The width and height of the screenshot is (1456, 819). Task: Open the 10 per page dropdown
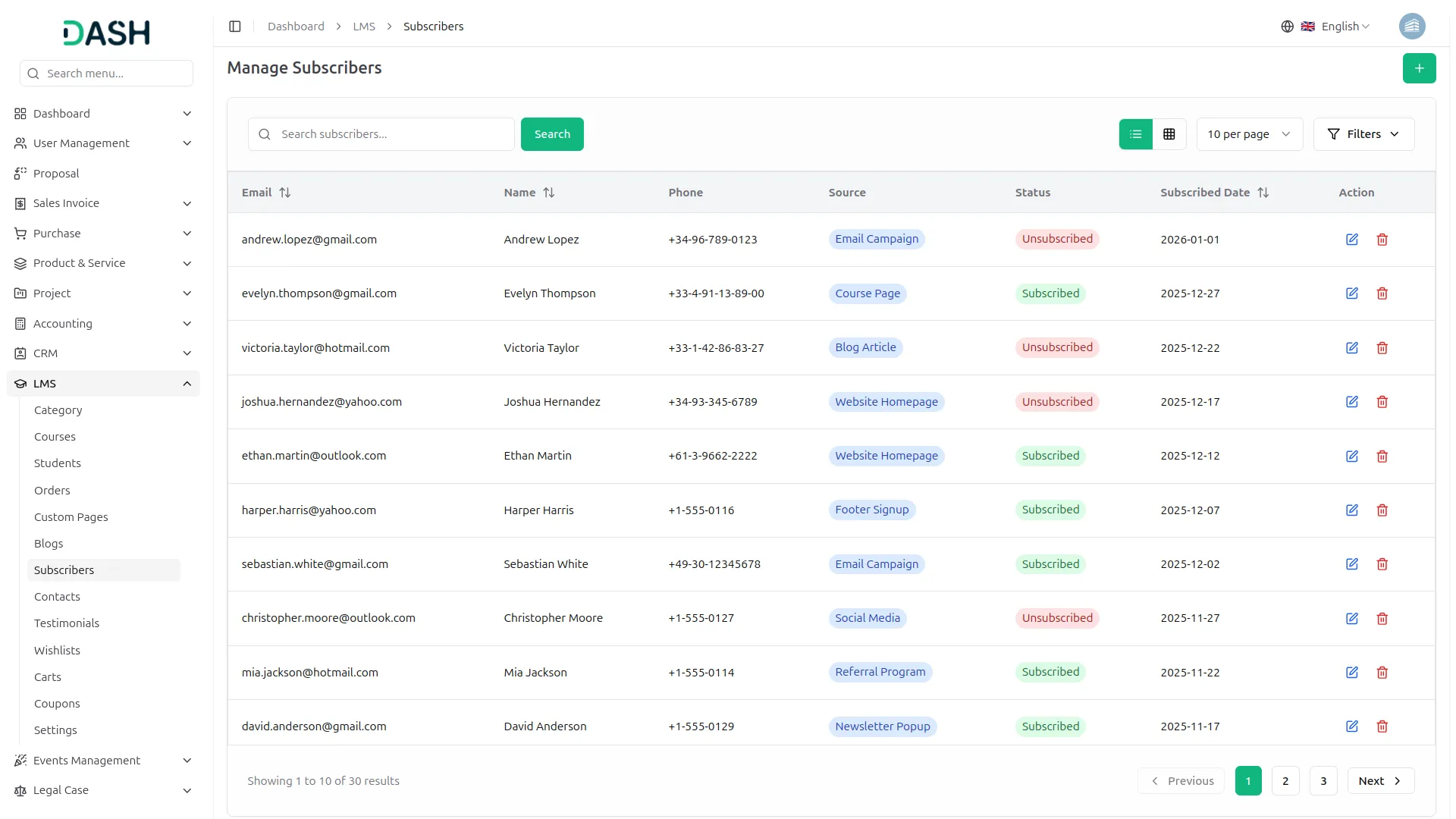(x=1248, y=134)
